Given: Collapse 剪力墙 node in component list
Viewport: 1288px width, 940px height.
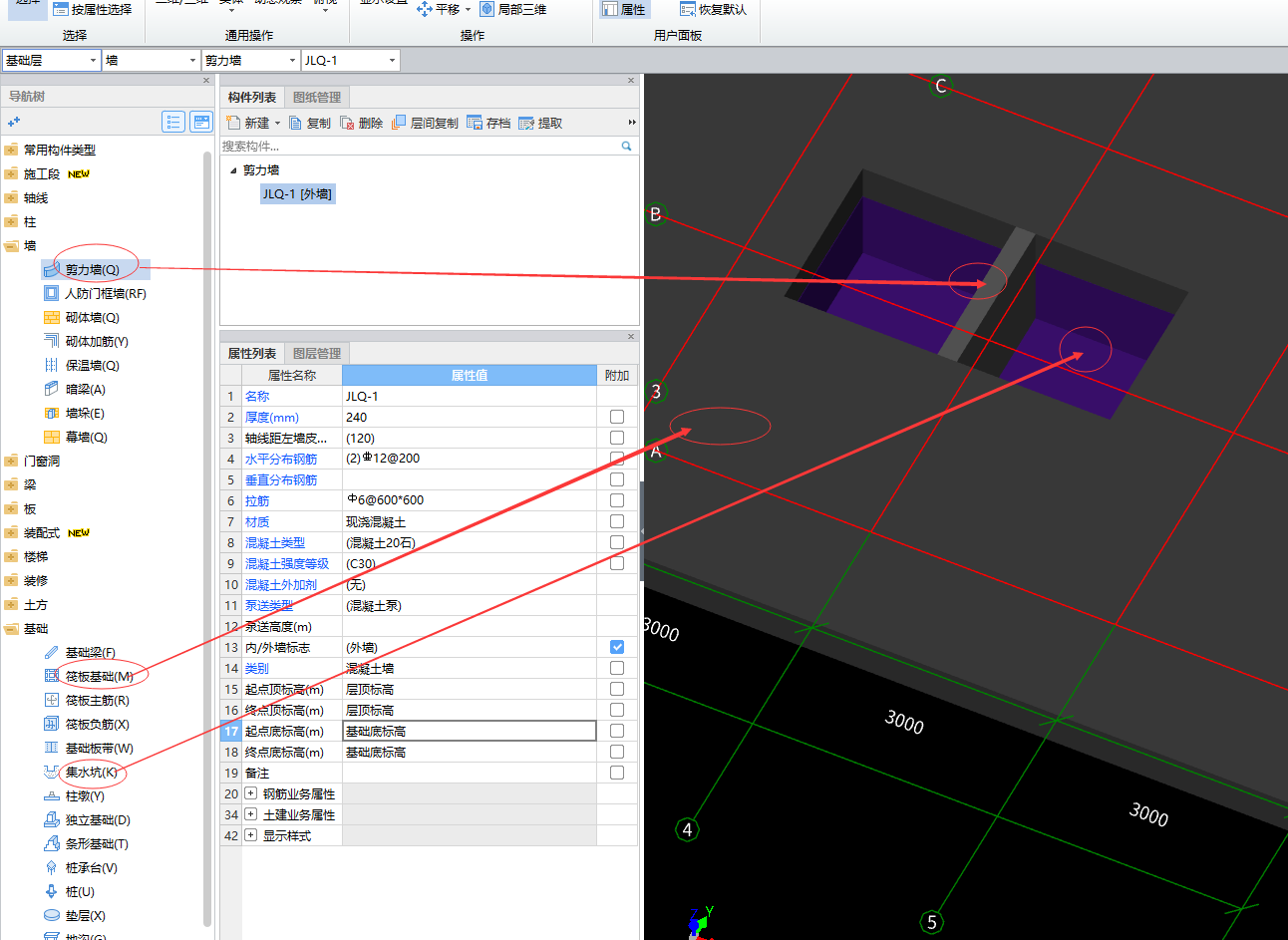Looking at the screenshot, I should tap(234, 170).
